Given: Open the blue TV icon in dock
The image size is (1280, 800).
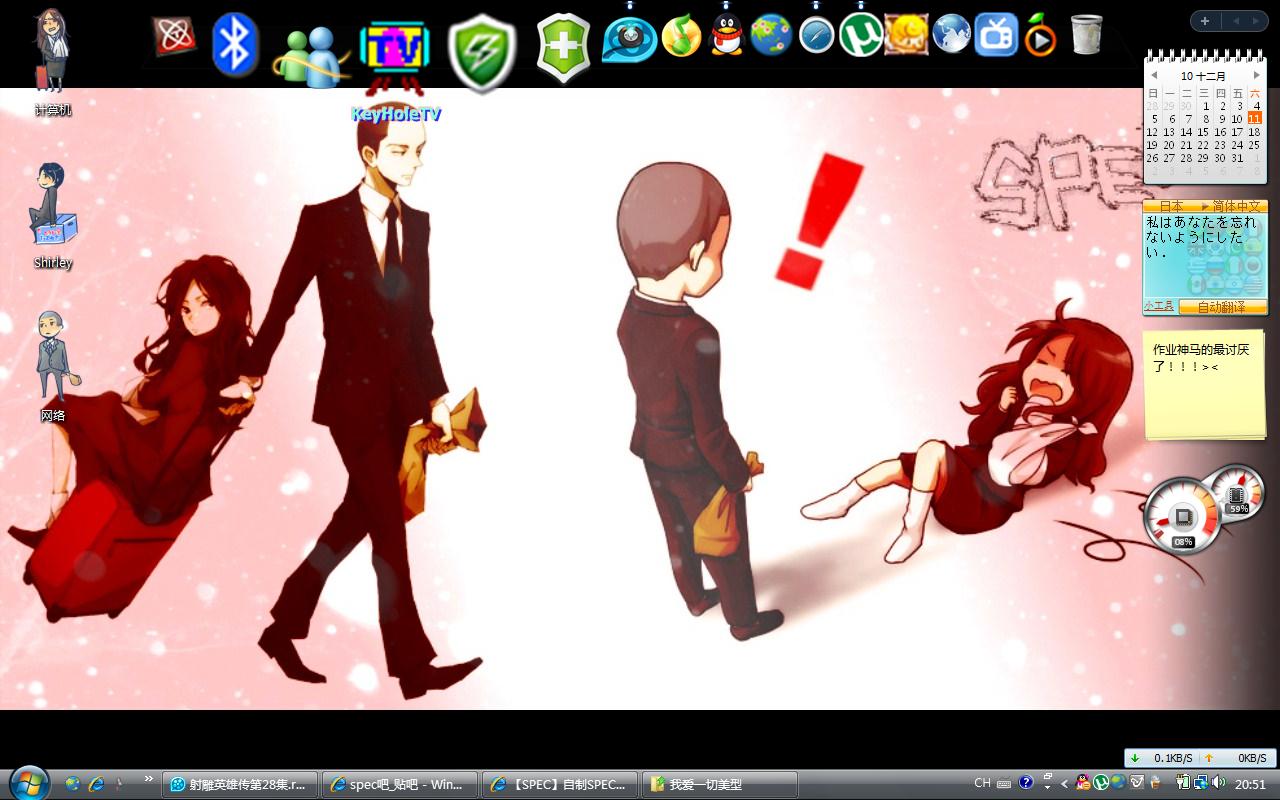Looking at the screenshot, I should click(x=996, y=34).
